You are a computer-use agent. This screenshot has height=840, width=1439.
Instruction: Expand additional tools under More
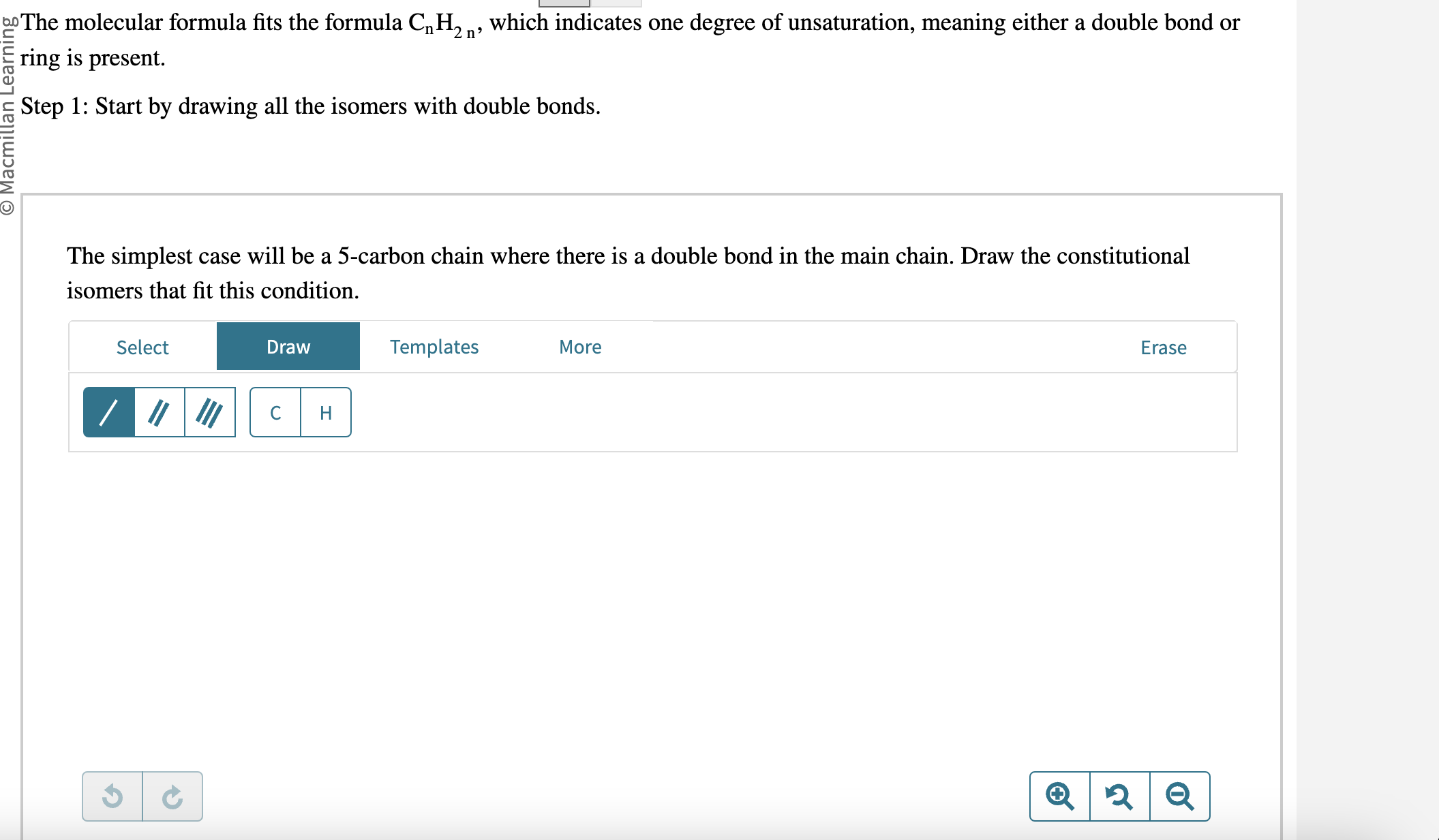tap(579, 347)
